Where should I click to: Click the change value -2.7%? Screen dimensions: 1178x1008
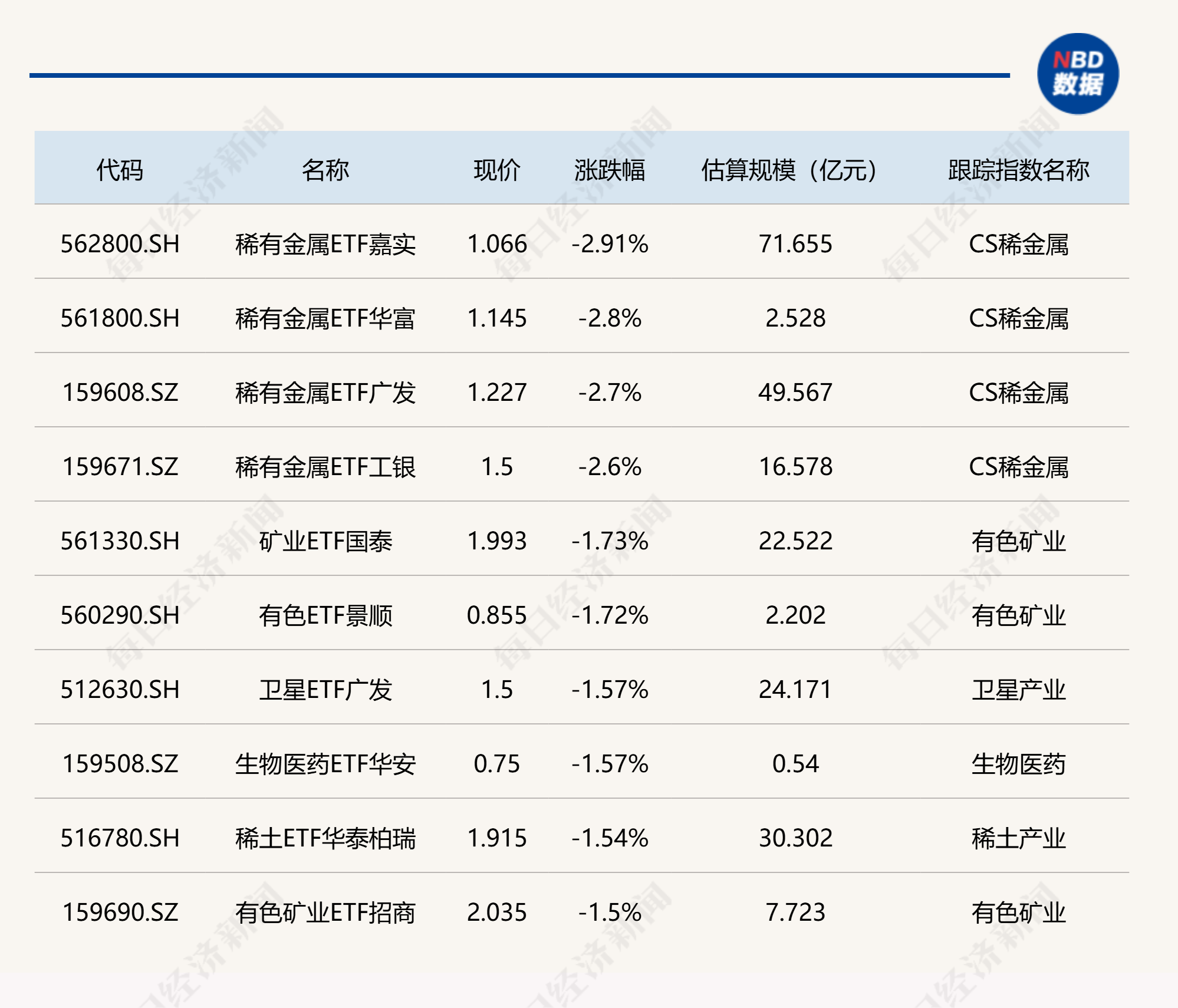[610, 393]
